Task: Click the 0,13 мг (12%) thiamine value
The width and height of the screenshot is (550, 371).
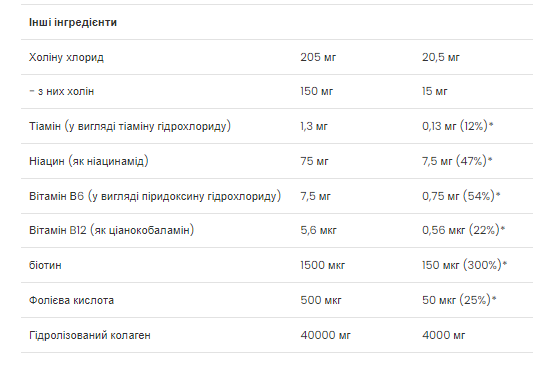Action: (x=457, y=126)
